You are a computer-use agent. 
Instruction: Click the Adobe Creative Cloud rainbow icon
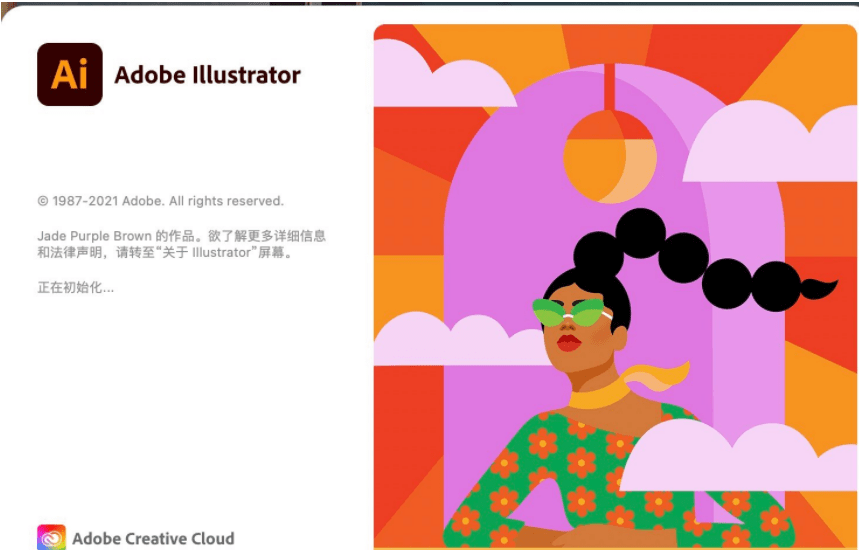[51, 537]
